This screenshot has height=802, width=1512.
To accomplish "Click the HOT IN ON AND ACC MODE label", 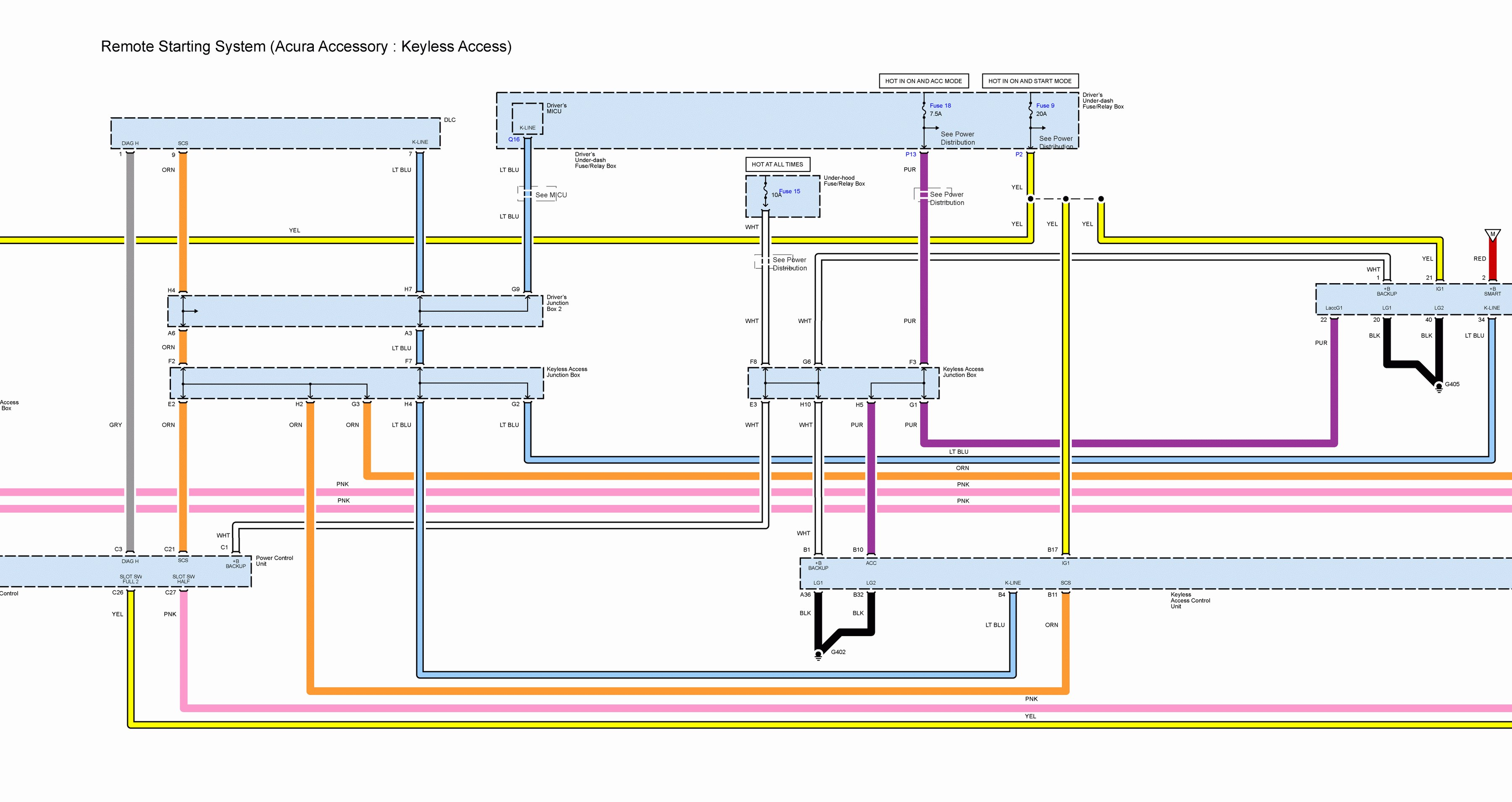I will (923, 81).
